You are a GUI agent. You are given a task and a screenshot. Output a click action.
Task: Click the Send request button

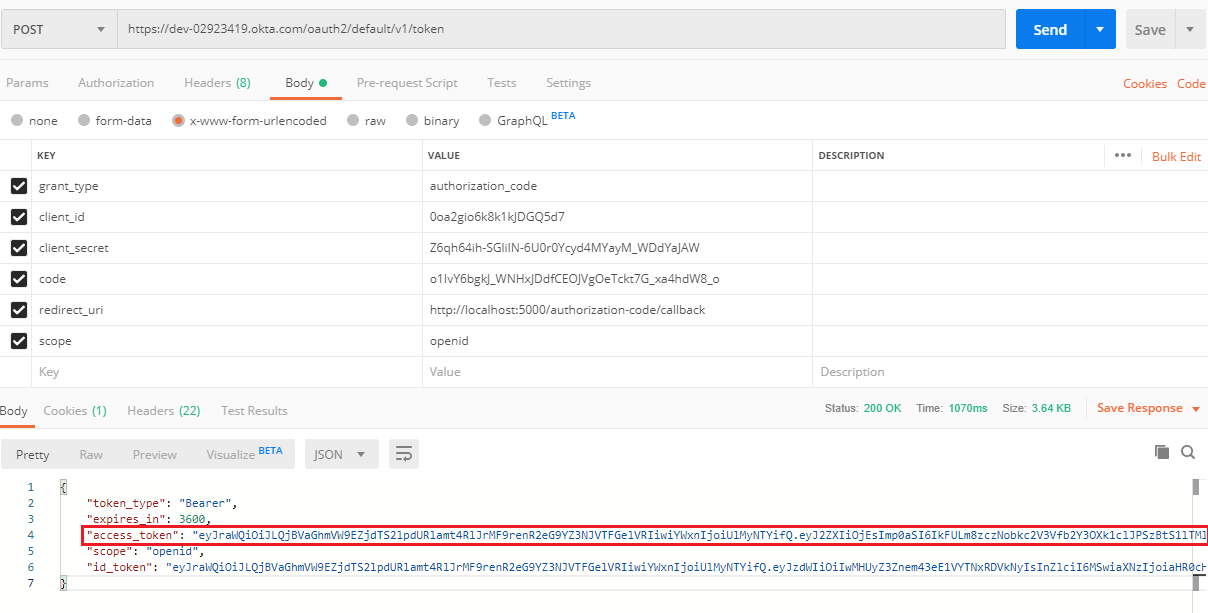[x=1050, y=30]
